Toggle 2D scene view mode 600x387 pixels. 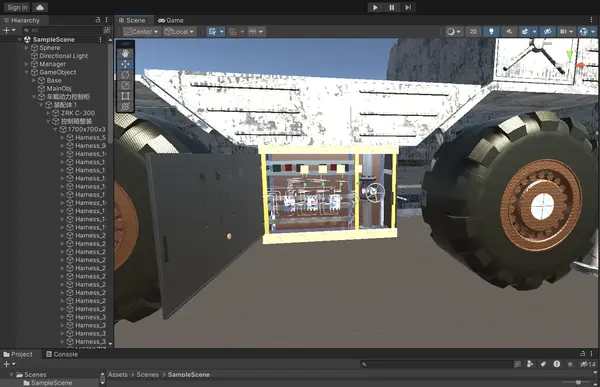(x=473, y=32)
